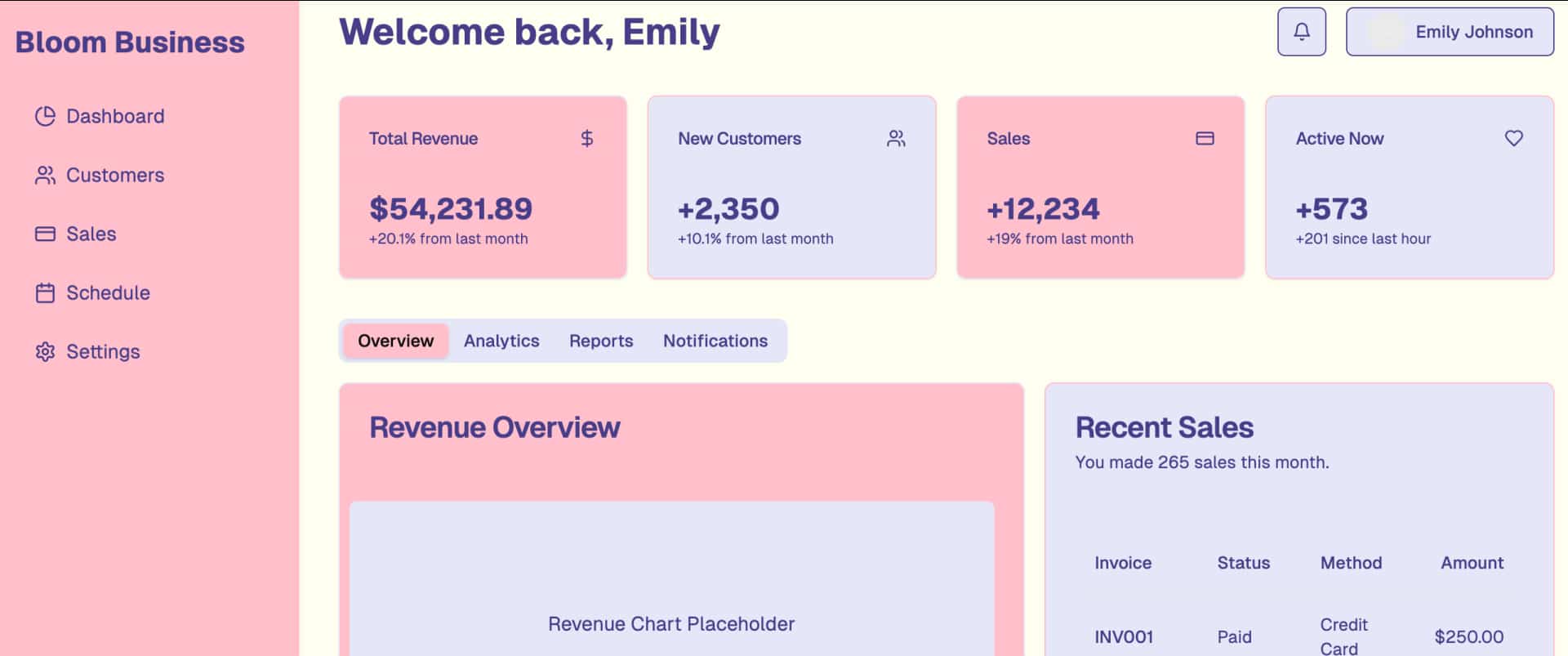
Task: Click the Schedule calendar icon
Action: (x=45, y=292)
